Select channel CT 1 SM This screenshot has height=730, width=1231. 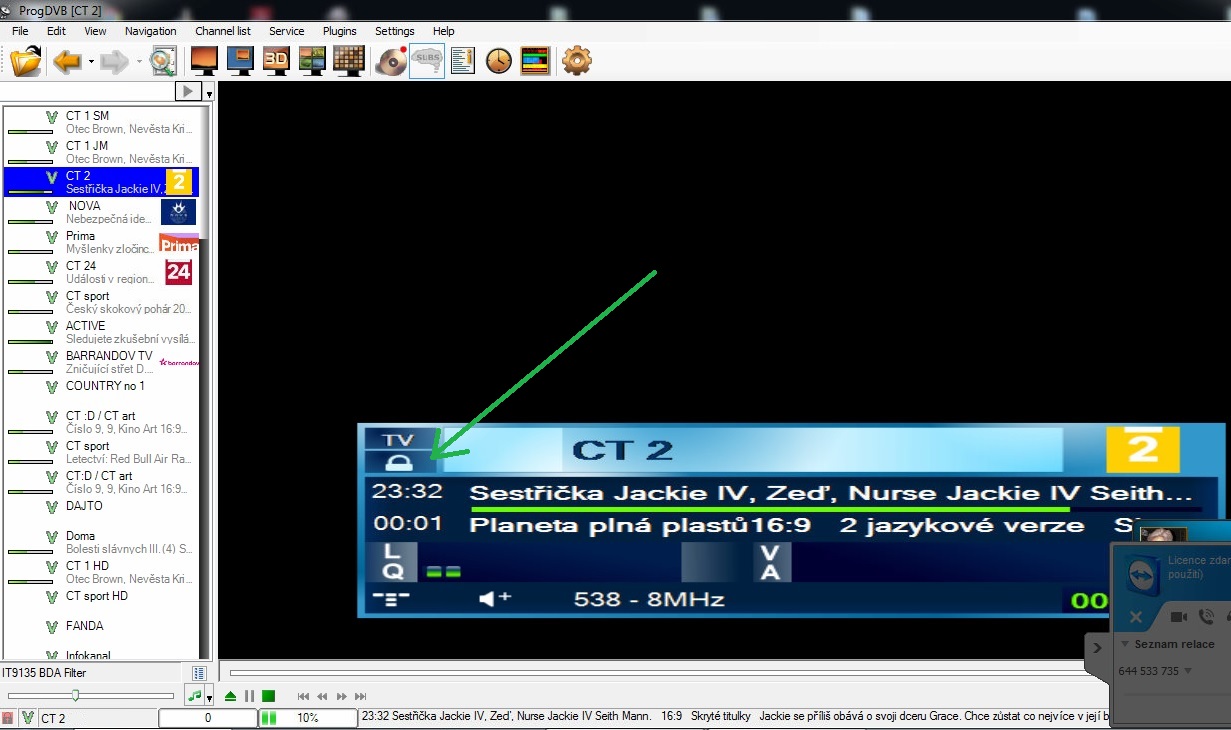coord(102,122)
